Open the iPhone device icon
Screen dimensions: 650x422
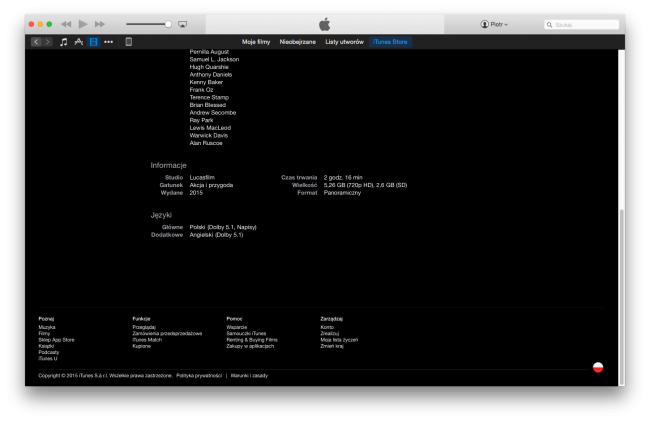point(129,42)
